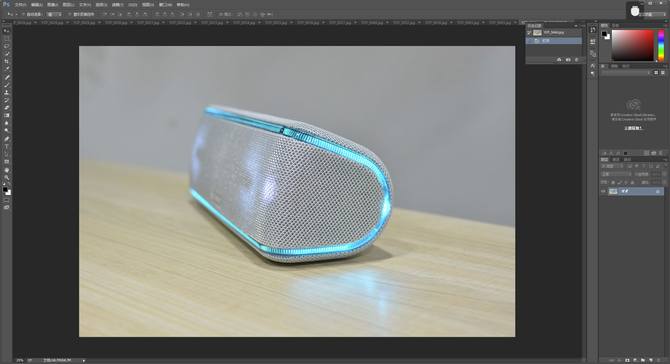This screenshot has width=670, height=364.
Task: Click the hue spectrum slider
Action: (661, 46)
